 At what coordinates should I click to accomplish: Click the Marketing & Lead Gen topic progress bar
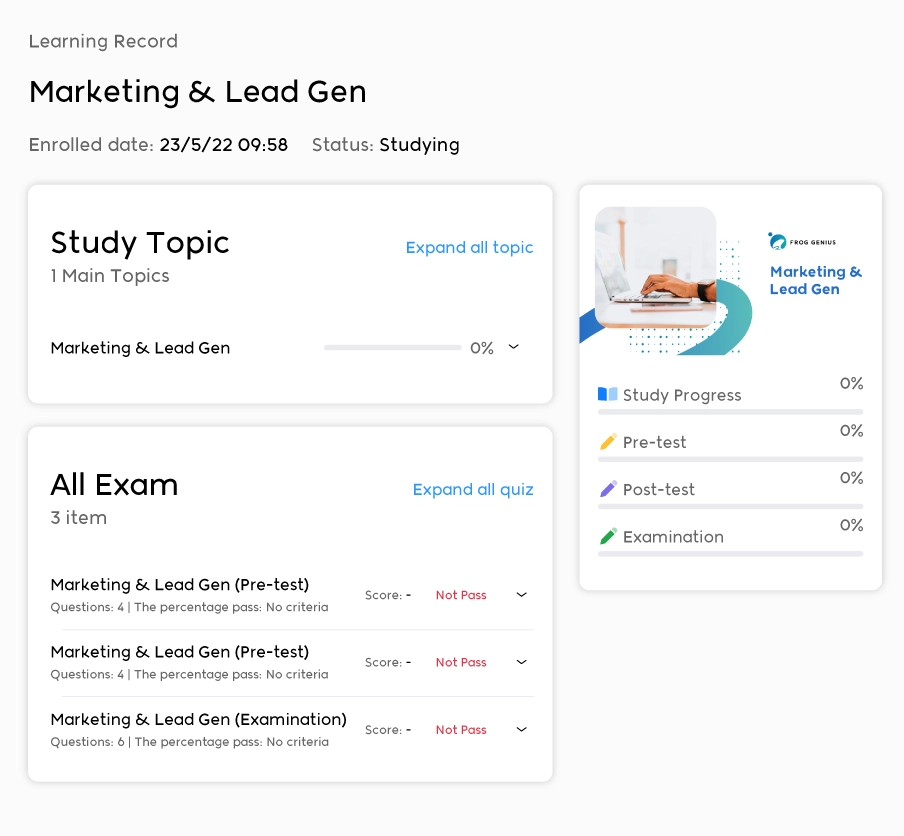[392, 348]
